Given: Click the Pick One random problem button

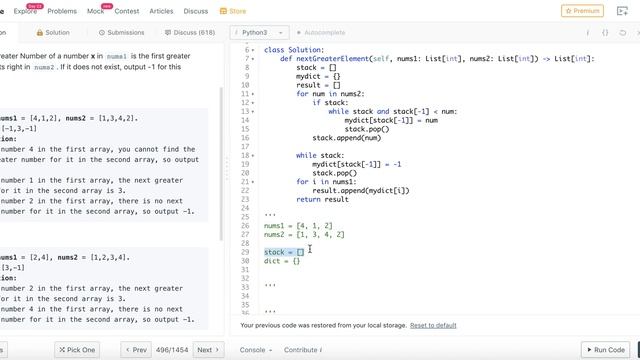Looking at the screenshot, I should coord(77,350).
